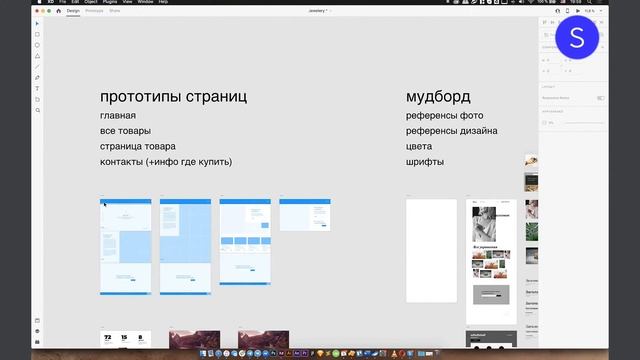Switch to the Share tab
640x360 pixels.
coord(115,11)
